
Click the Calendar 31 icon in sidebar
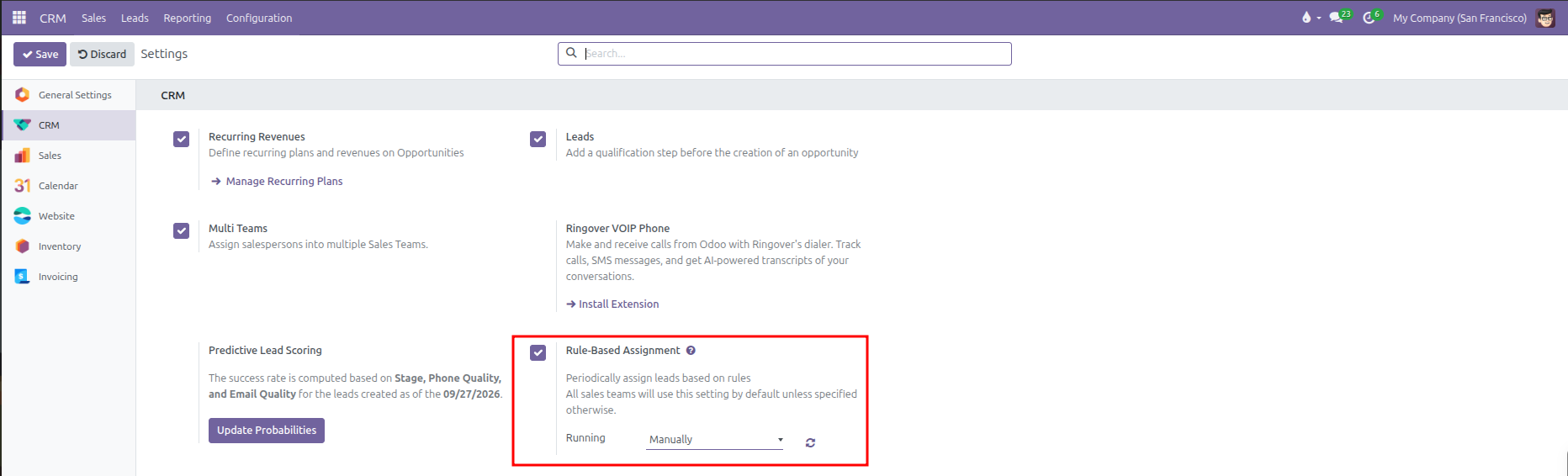pyautogui.click(x=23, y=186)
